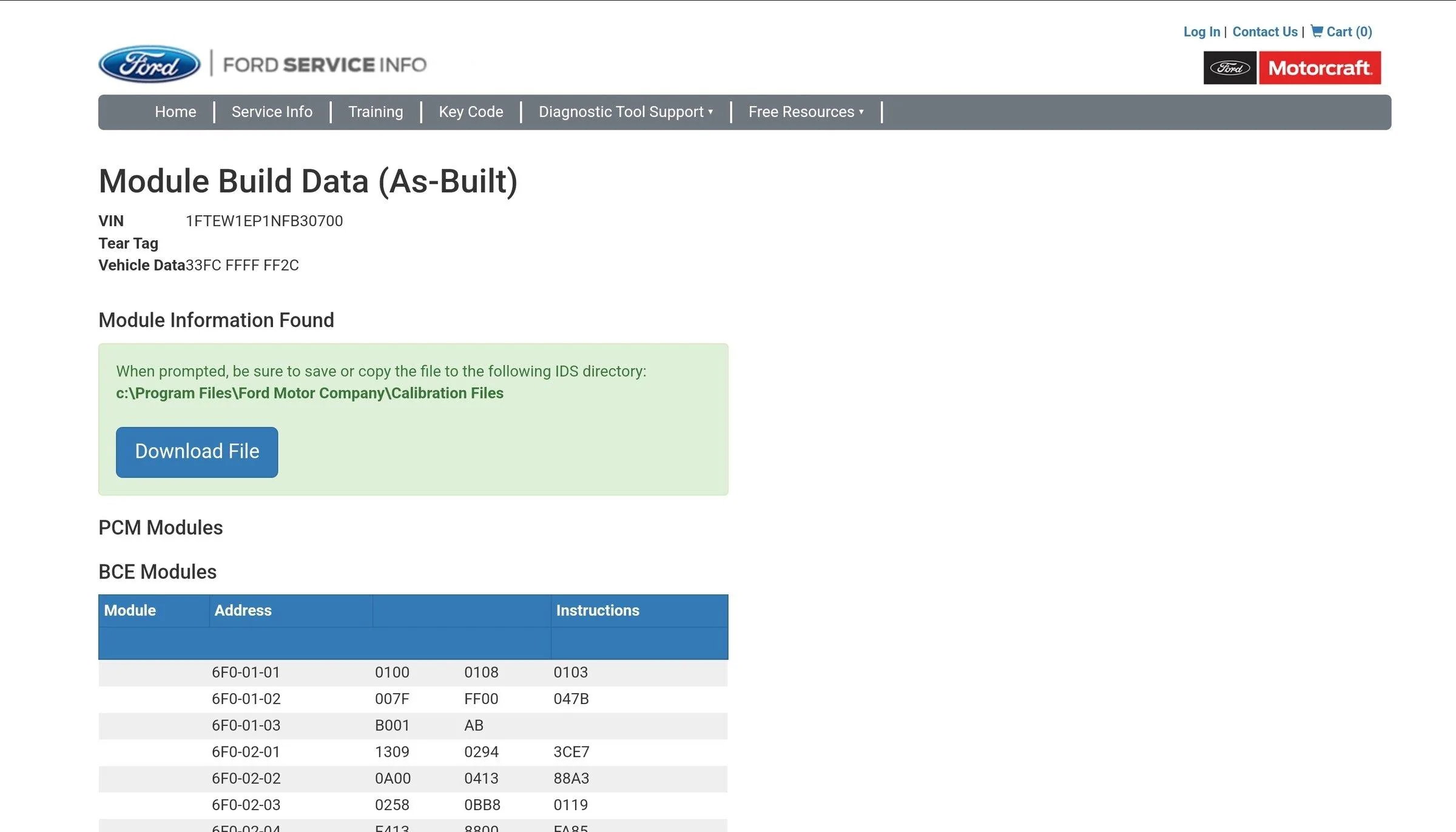
Task: Select Home in the navigation bar
Action: point(175,112)
